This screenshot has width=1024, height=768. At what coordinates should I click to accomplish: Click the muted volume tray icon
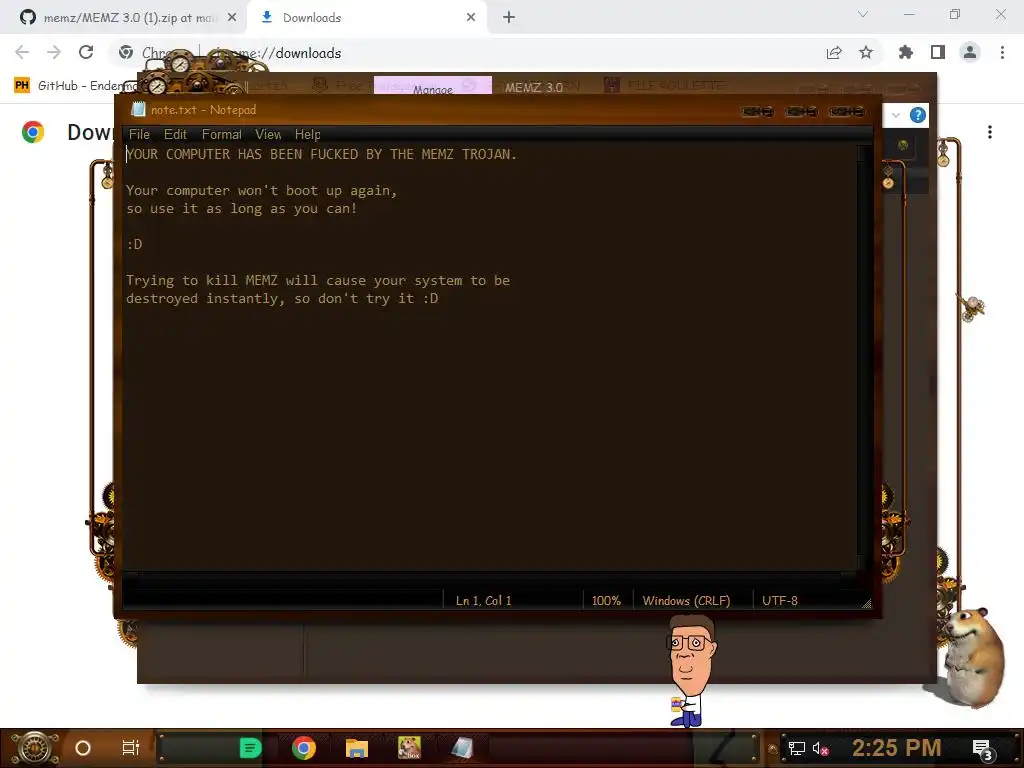pos(820,748)
